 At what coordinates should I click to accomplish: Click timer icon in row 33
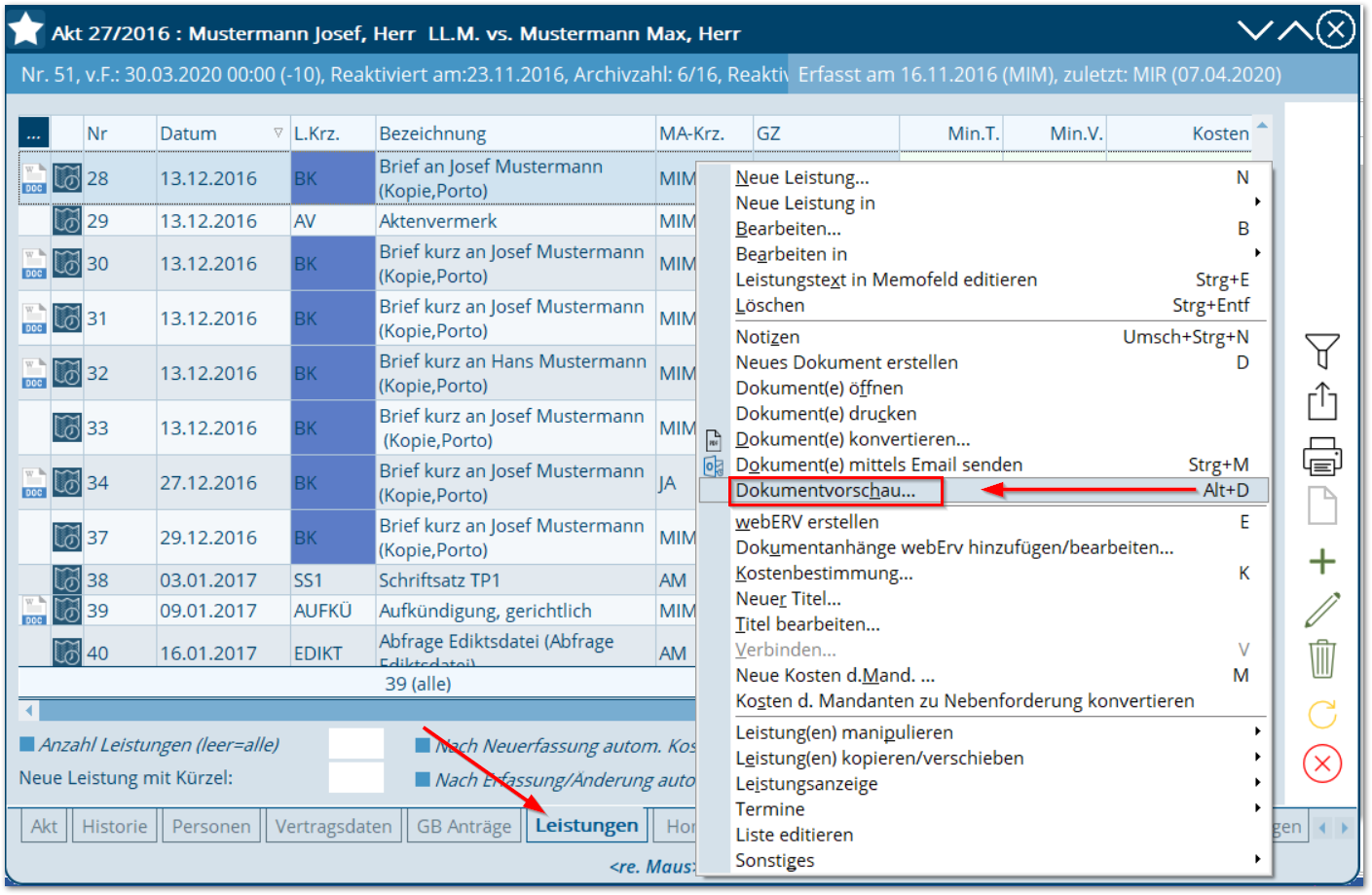(x=66, y=427)
